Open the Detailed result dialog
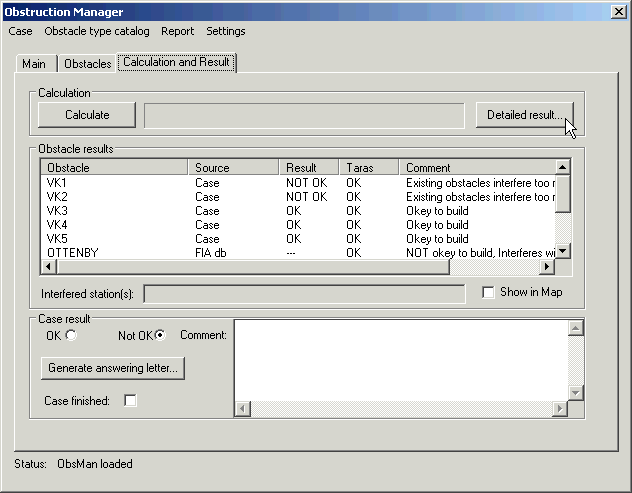The width and height of the screenshot is (632, 493). pos(525,115)
